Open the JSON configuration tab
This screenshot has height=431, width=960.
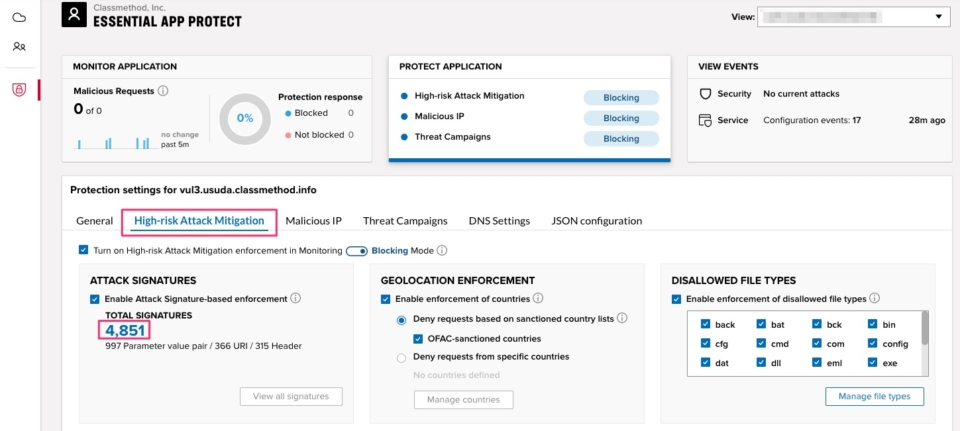596,221
